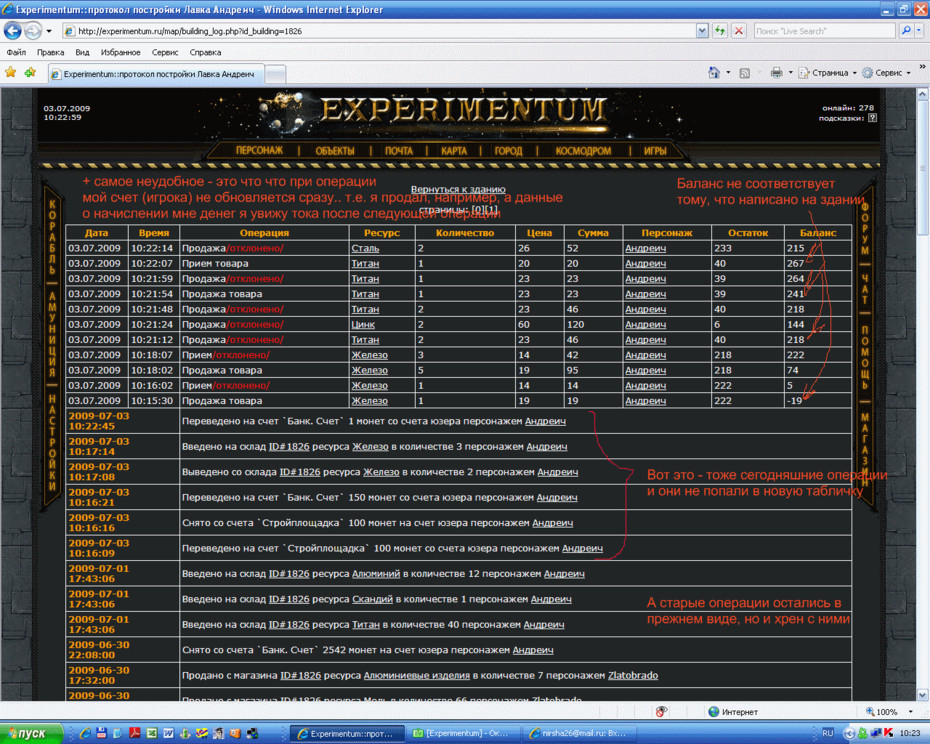The width and height of the screenshot is (930, 744).
Task: Click the Add to Favorites star-plus icon
Action: 30,72
